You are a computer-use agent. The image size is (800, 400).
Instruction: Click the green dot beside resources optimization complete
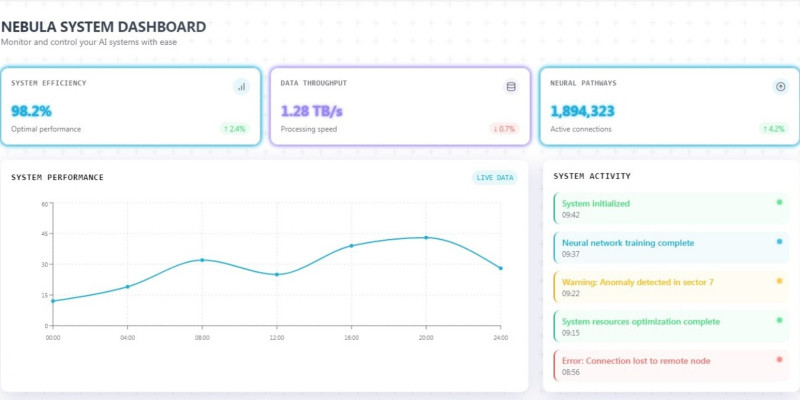[x=779, y=320]
